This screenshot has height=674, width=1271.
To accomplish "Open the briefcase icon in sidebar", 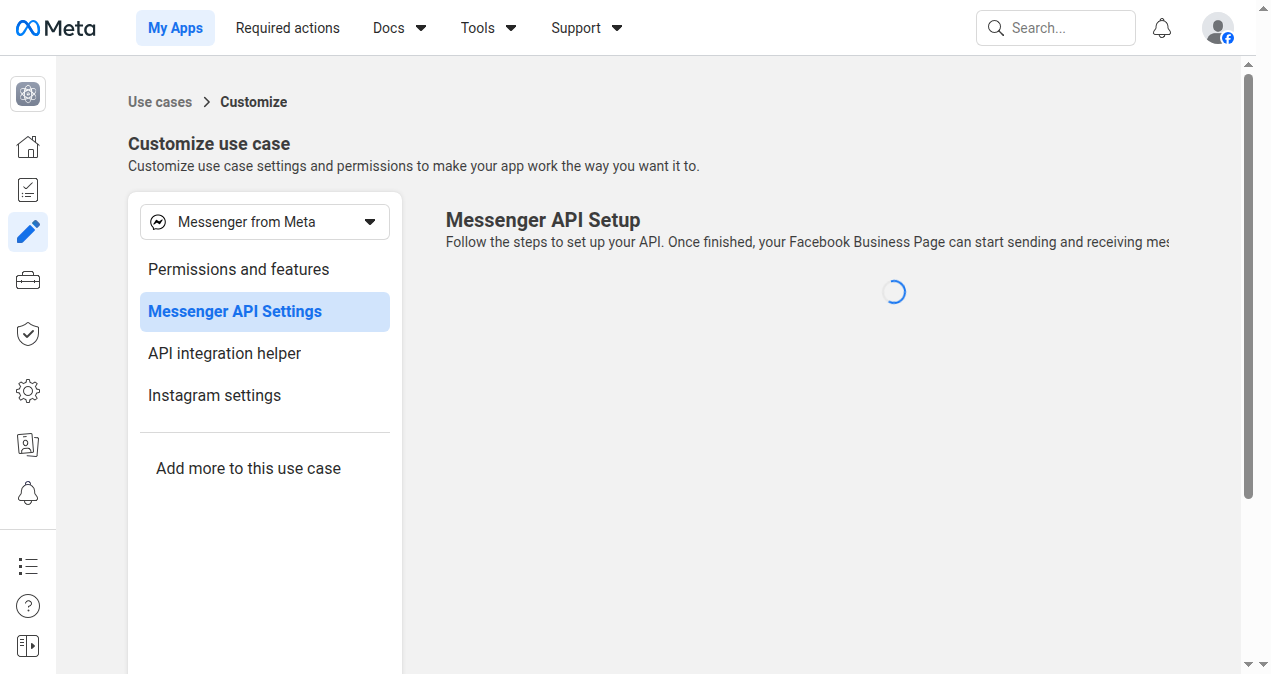I will pos(28,281).
